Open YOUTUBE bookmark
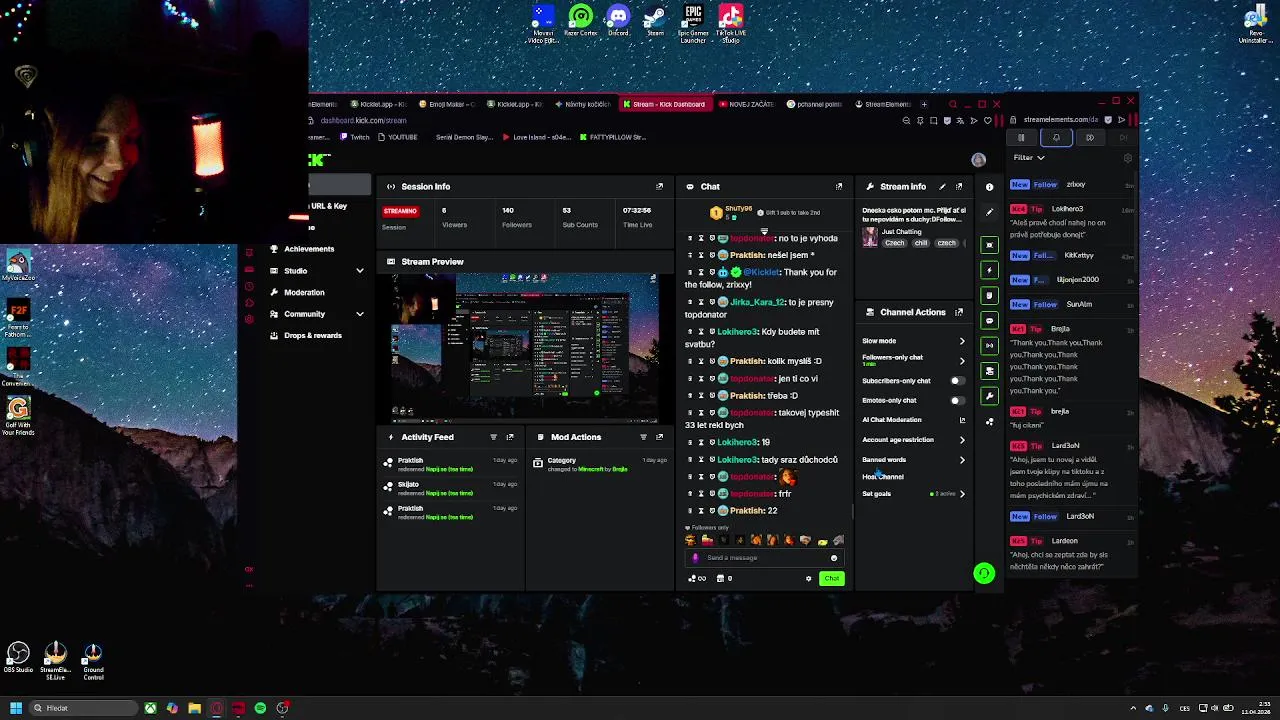The width and height of the screenshot is (1280, 720). 397,137
